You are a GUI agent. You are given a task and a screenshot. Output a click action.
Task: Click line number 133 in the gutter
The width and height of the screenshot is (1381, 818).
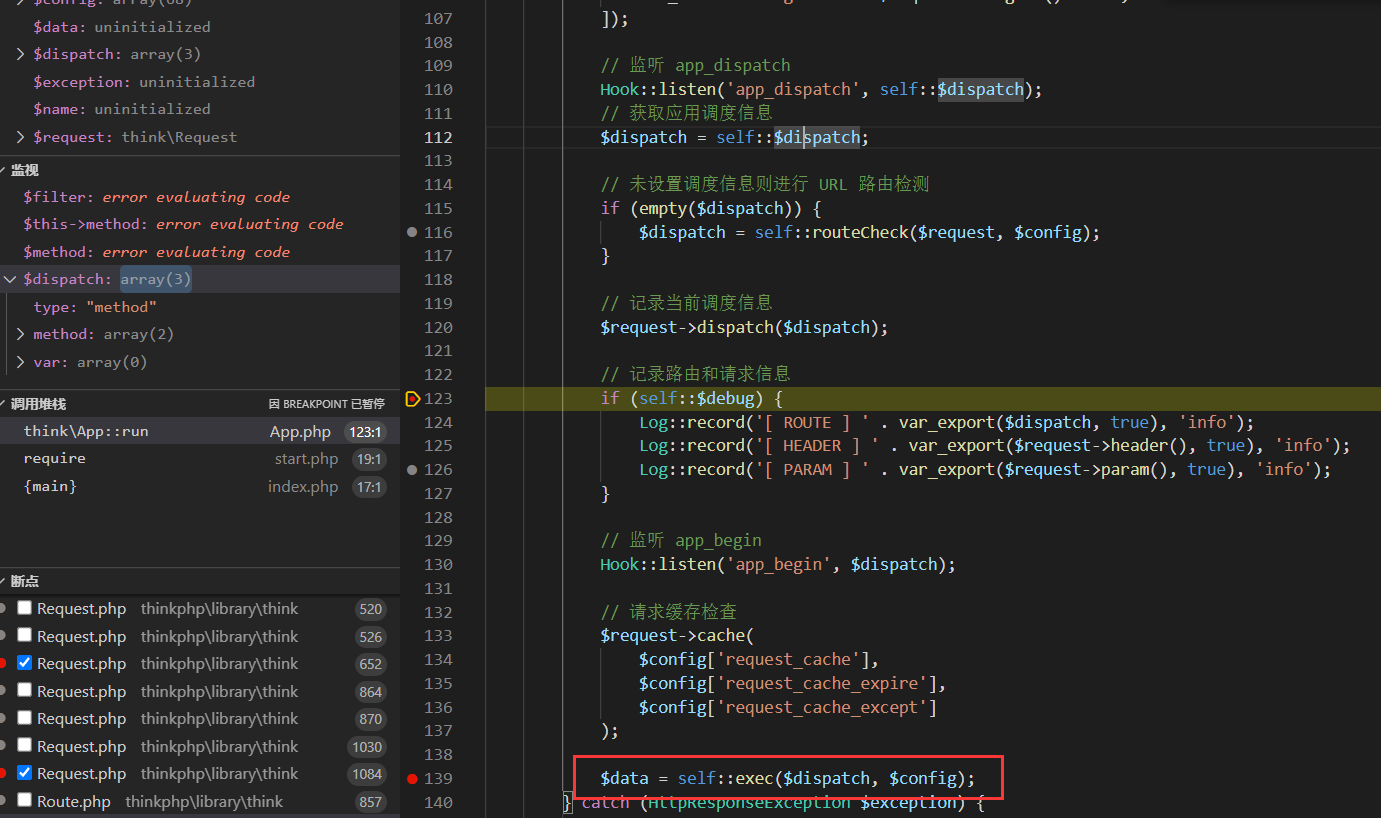click(x=438, y=635)
